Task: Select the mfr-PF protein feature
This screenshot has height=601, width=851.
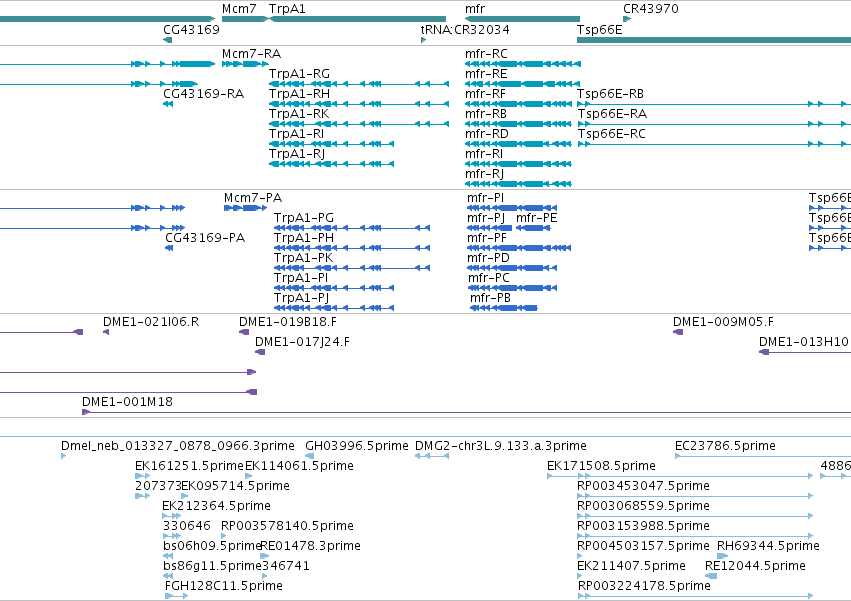Action: pos(519,248)
